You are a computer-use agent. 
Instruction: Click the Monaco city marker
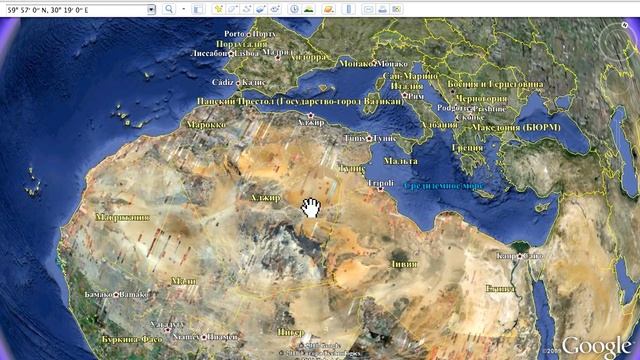373,64
